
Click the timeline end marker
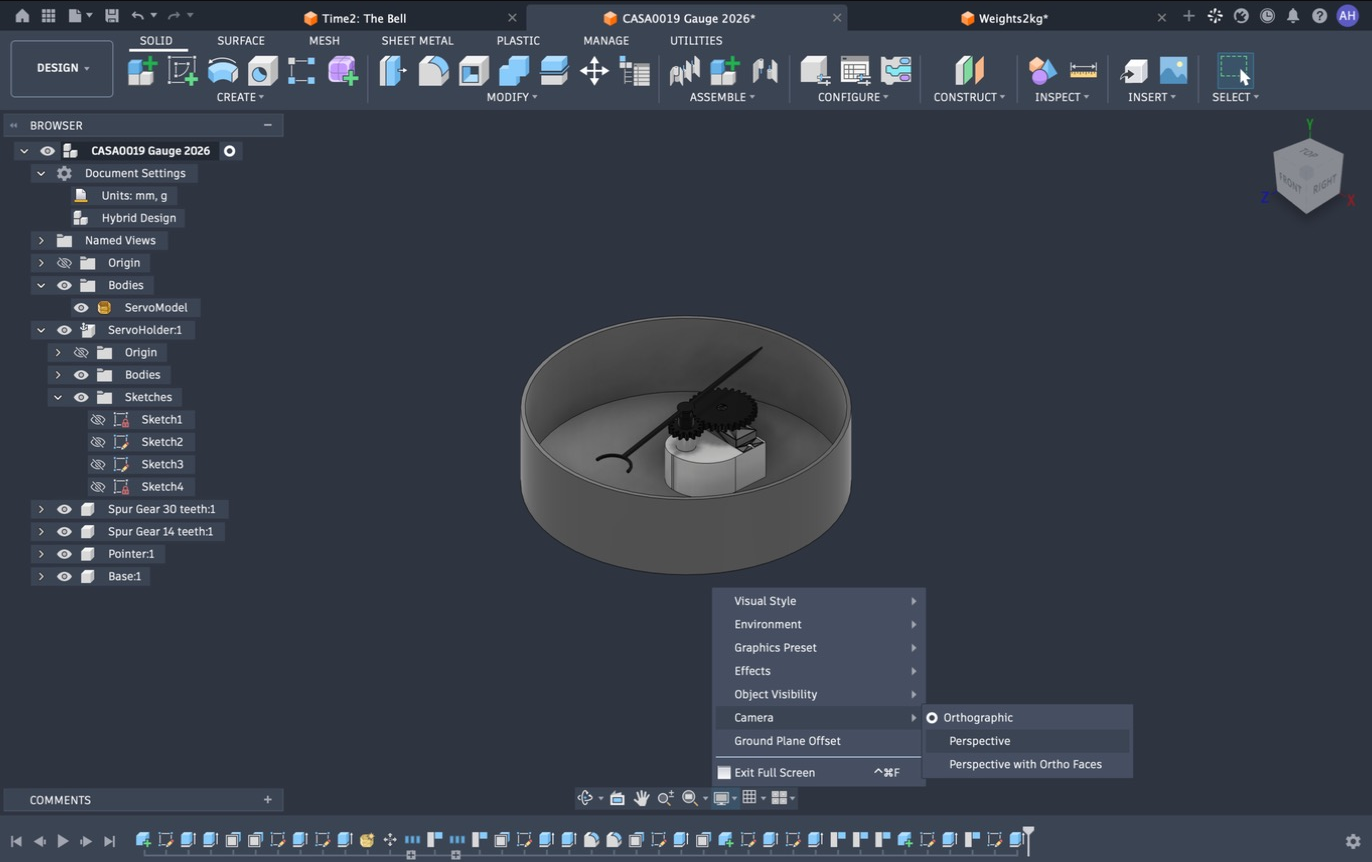pos(1028,840)
